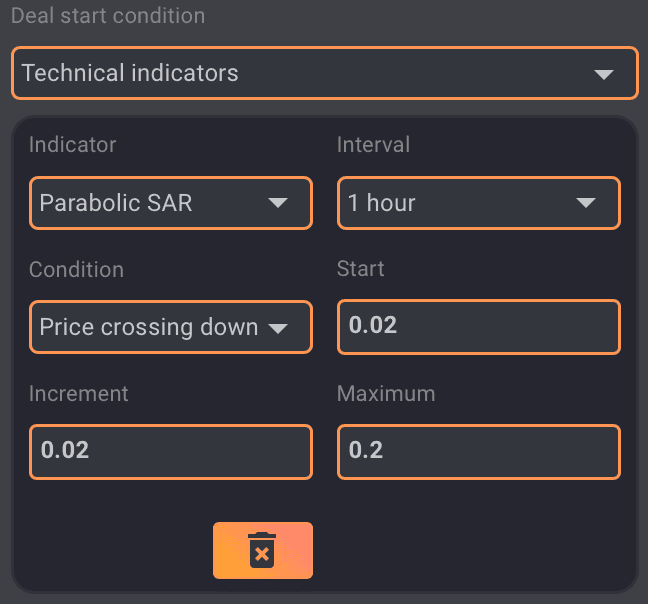Viewport: 648px width, 604px height.
Task: Click the Interval field label
Action: point(373,145)
